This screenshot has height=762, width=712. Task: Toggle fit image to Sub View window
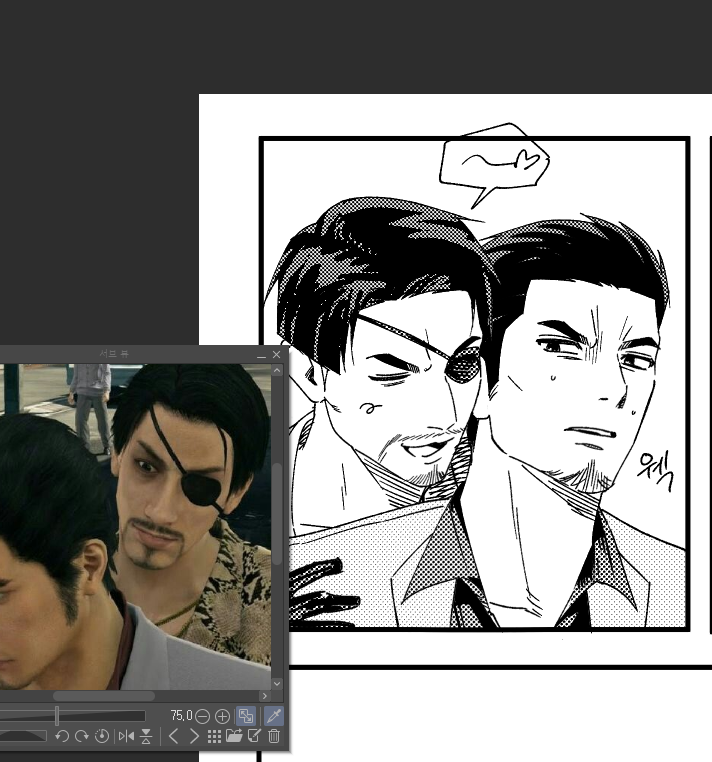pyautogui.click(x=246, y=716)
